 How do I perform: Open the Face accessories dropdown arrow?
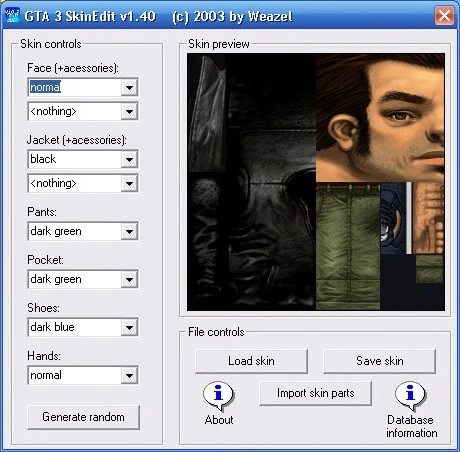point(129,112)
